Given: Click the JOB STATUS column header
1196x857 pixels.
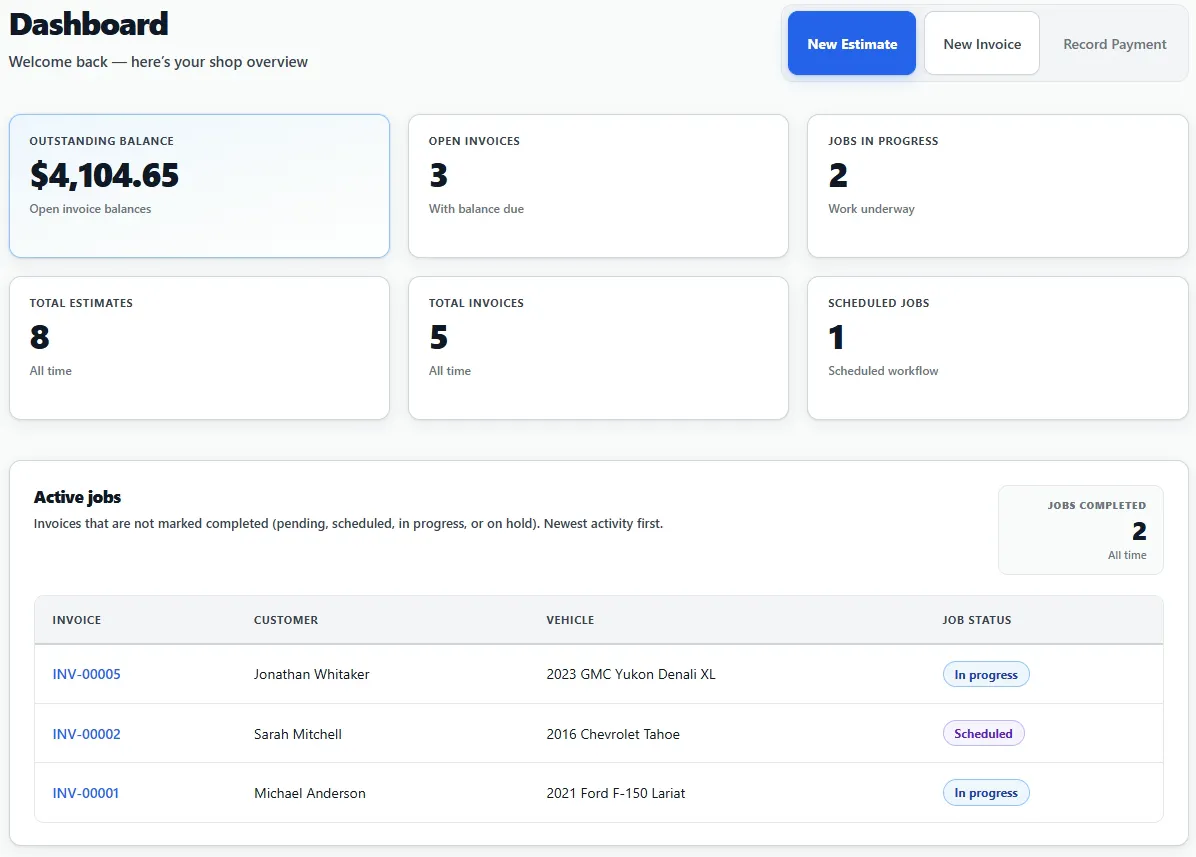Looking at the screenshot, I should 976,620.
